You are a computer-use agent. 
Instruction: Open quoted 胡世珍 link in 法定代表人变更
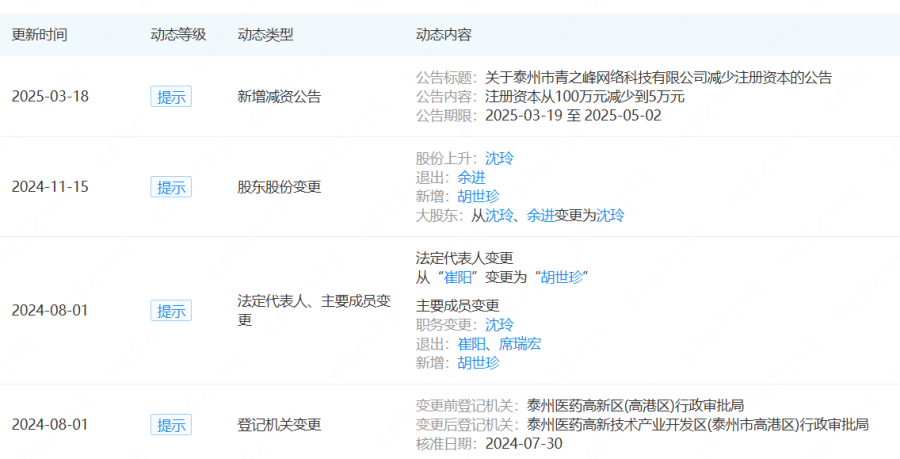560,277
